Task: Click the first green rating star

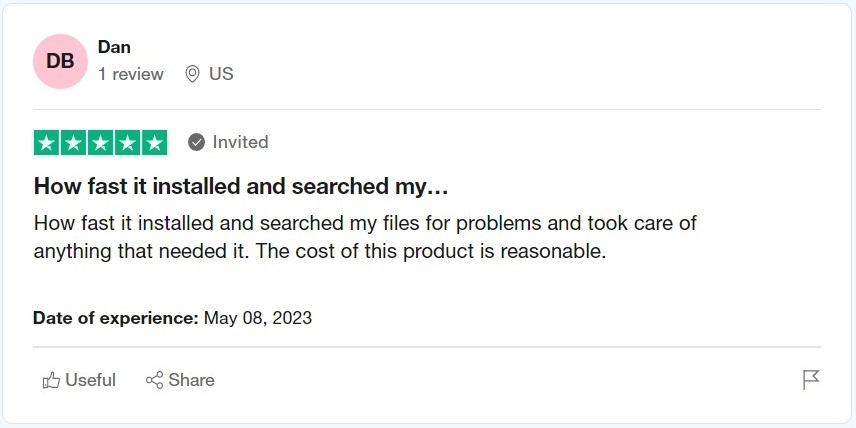Action: tap(47, 143)
